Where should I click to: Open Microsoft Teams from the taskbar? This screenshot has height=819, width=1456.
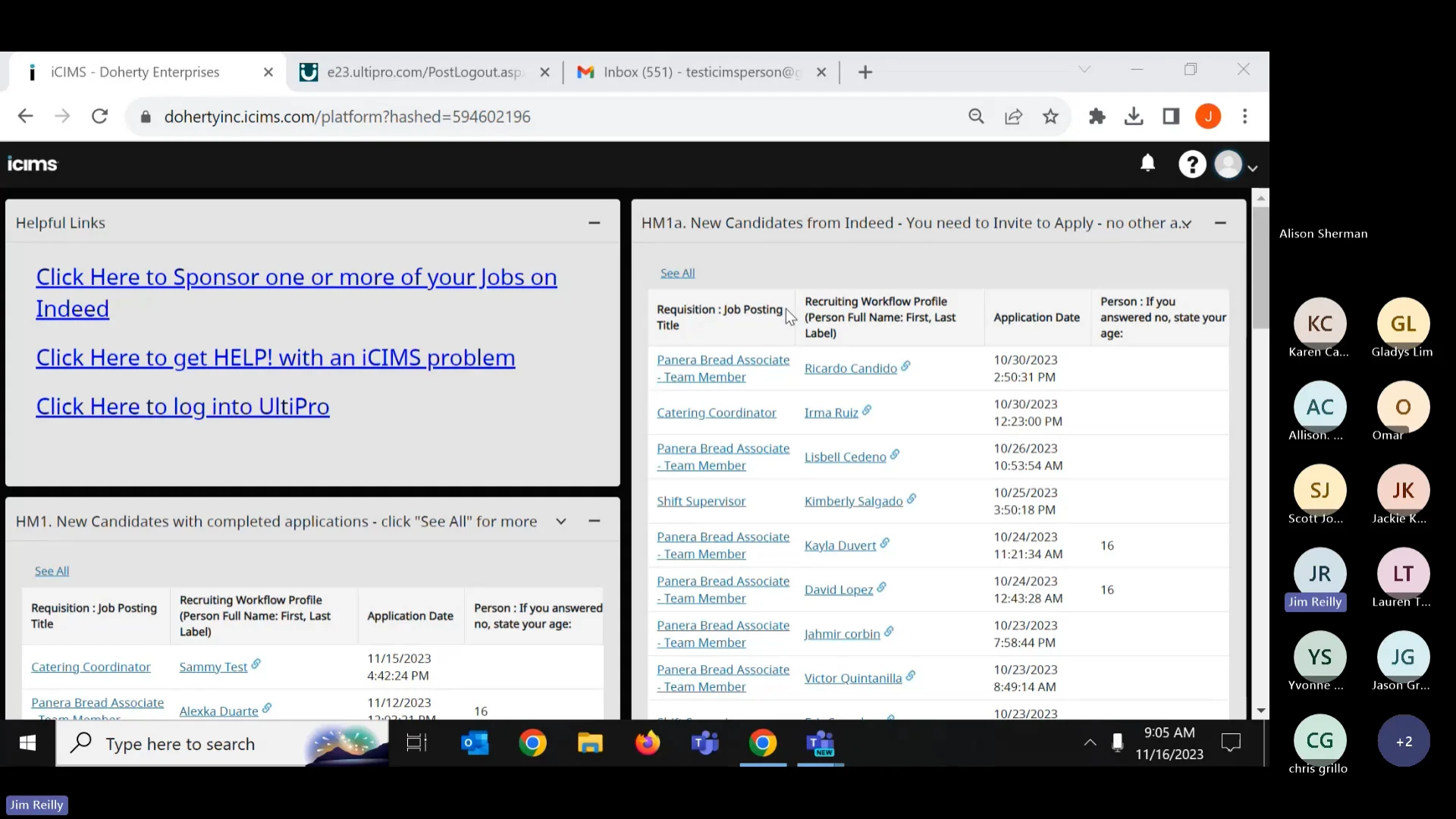[705, 743]
